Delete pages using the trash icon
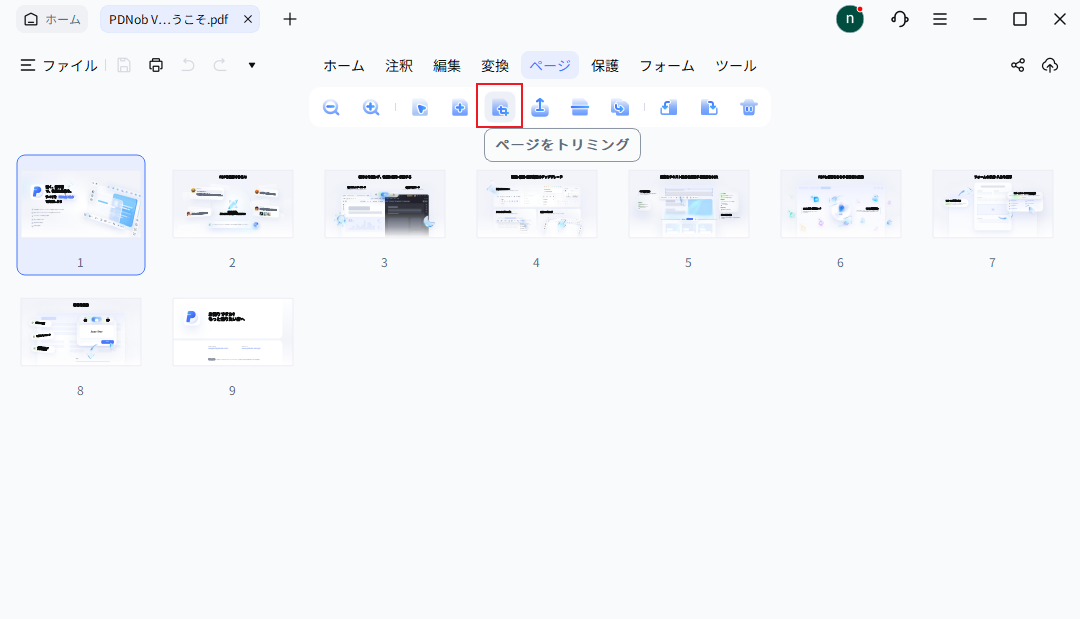1080x619 pixels. [748, 107]
